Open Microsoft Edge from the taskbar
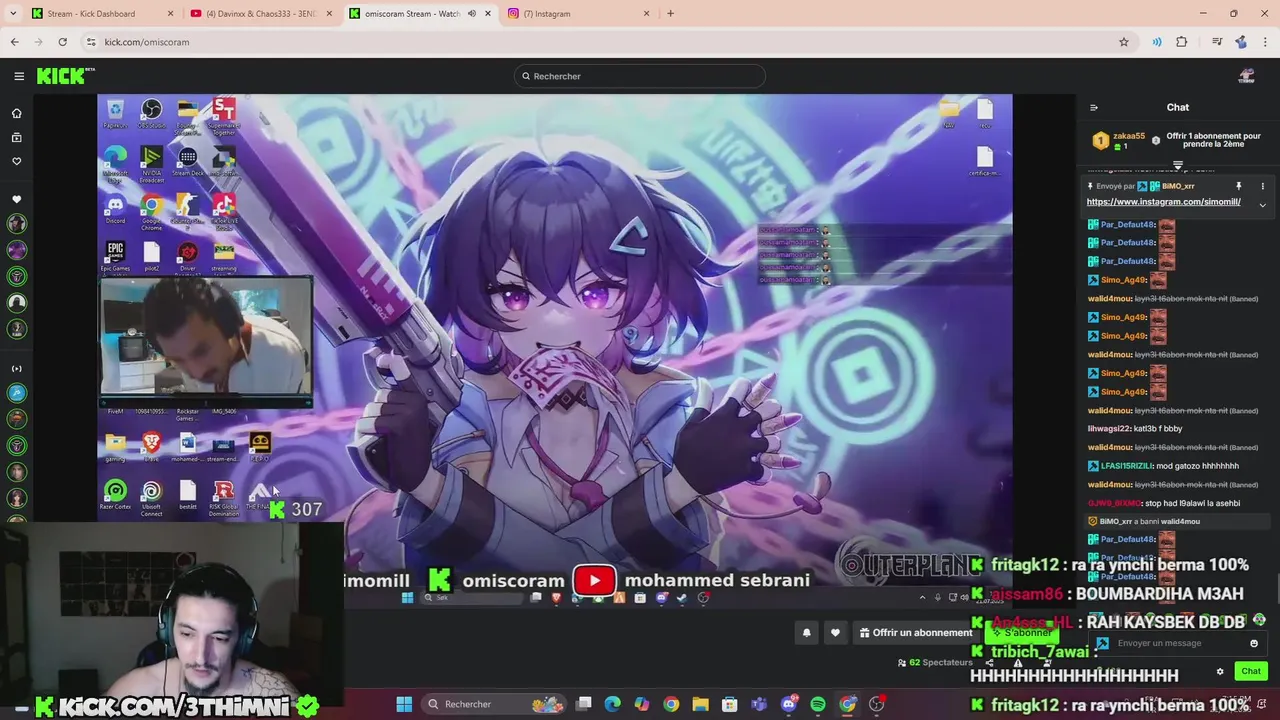Screen dimensions: 1280x720 612,704
